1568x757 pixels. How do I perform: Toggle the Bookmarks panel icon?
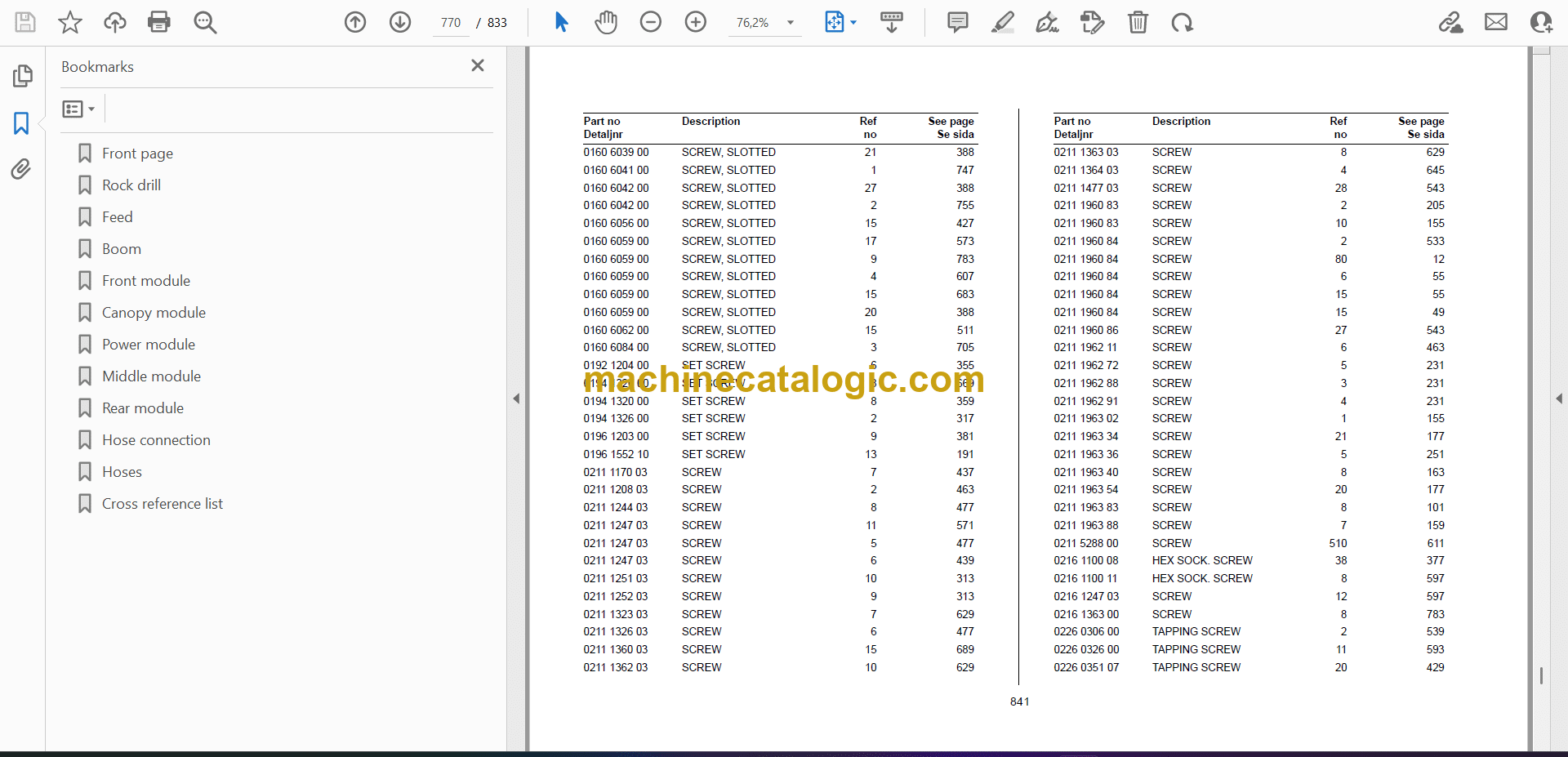tap(21, 123)
